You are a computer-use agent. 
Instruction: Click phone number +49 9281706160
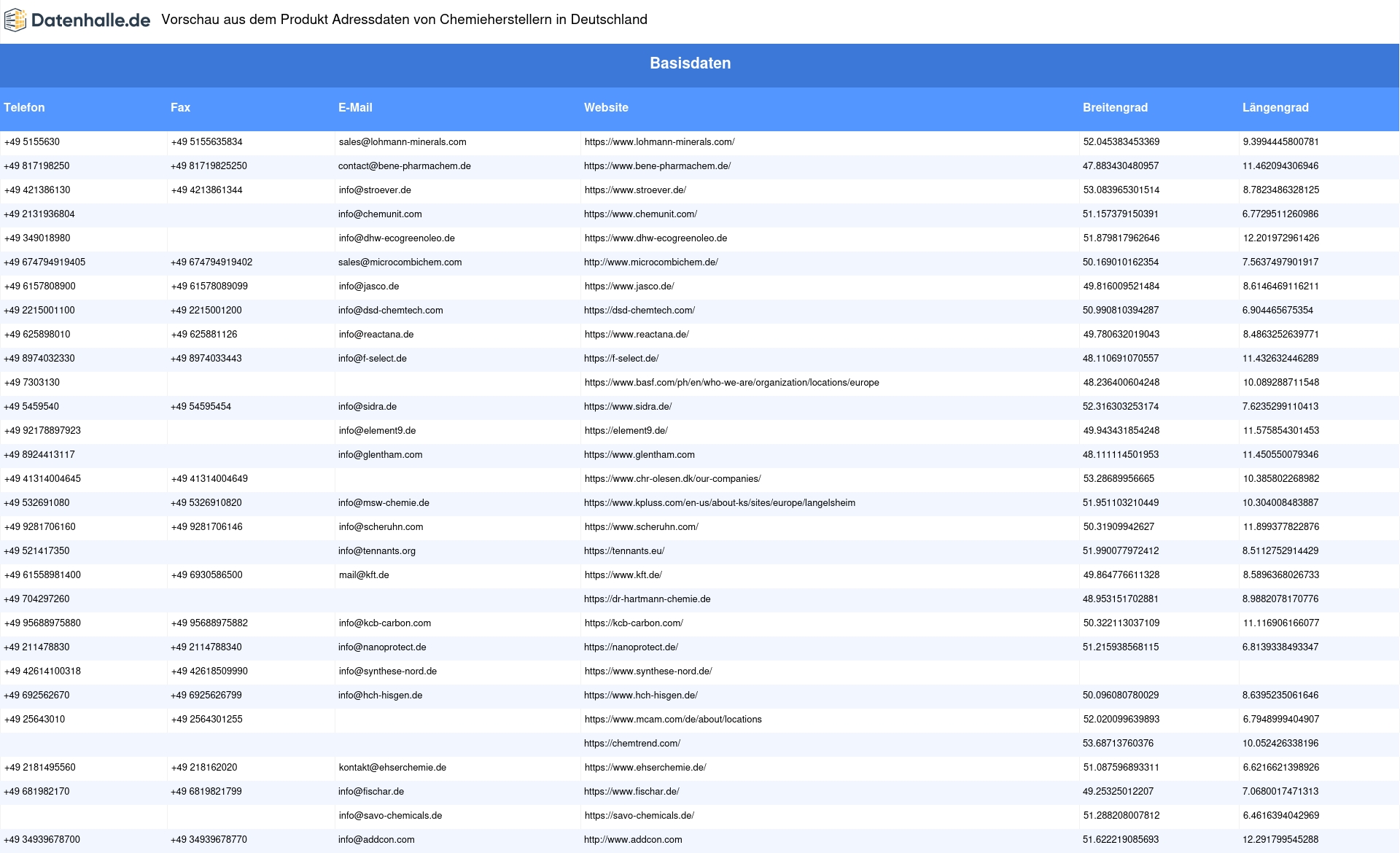point(39,527)
